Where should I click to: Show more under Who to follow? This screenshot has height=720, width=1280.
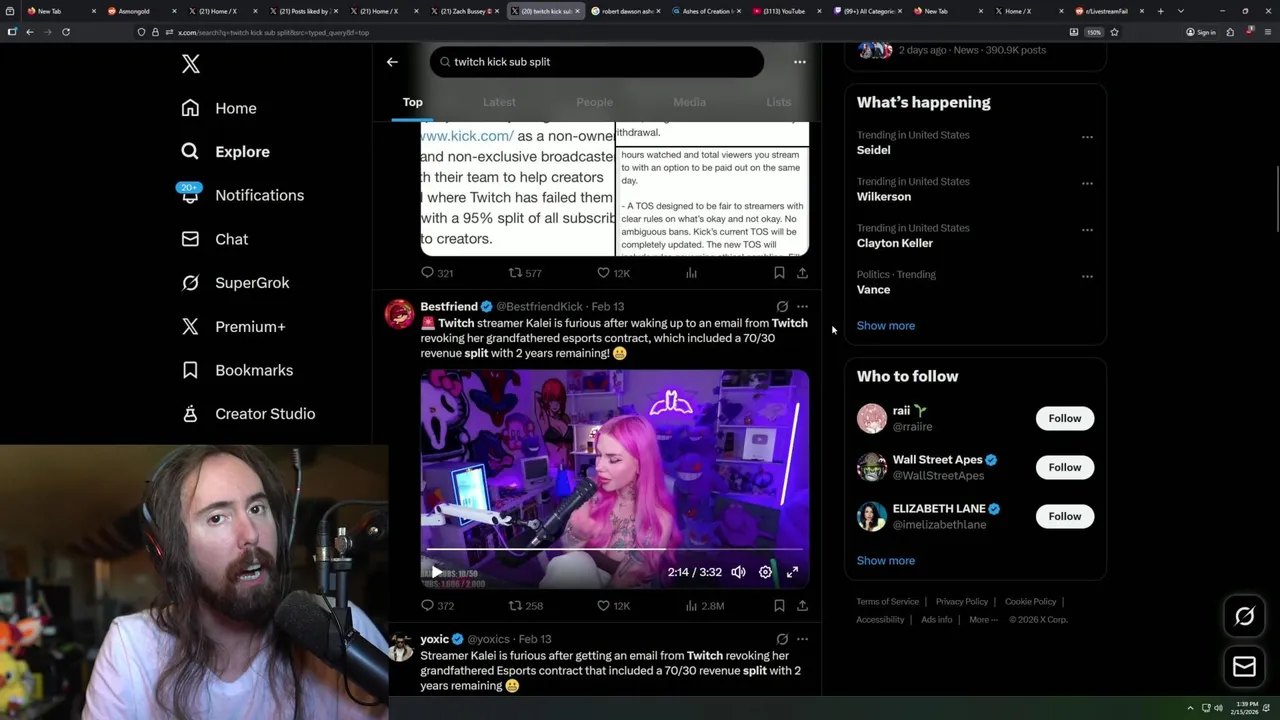(x=885, y=561)
